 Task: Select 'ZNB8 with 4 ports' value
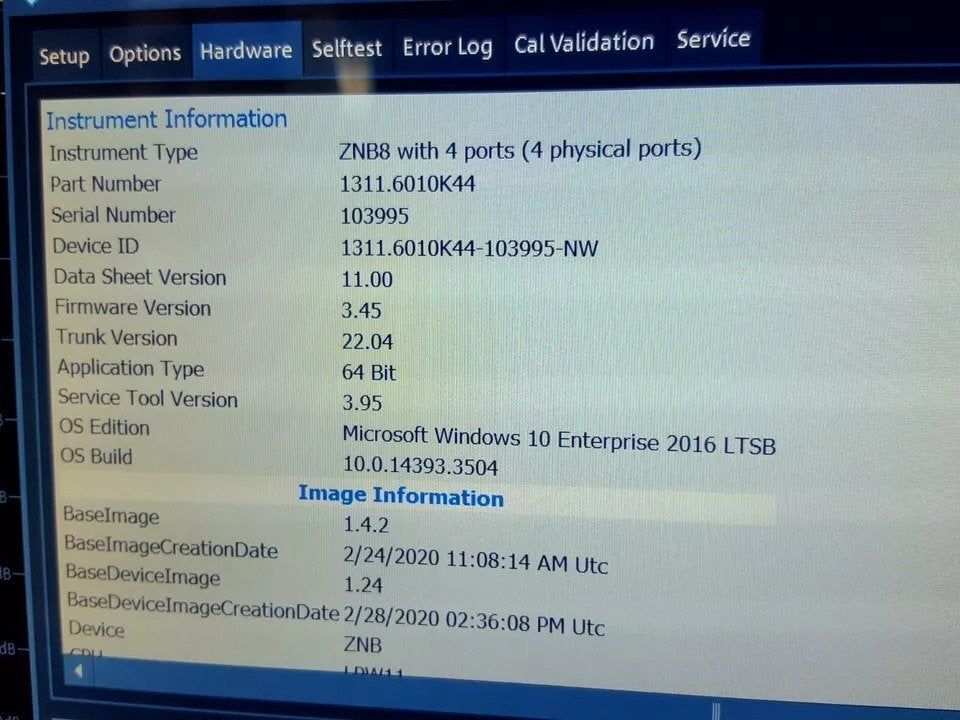pyautogui.click(x=520, y=149)
